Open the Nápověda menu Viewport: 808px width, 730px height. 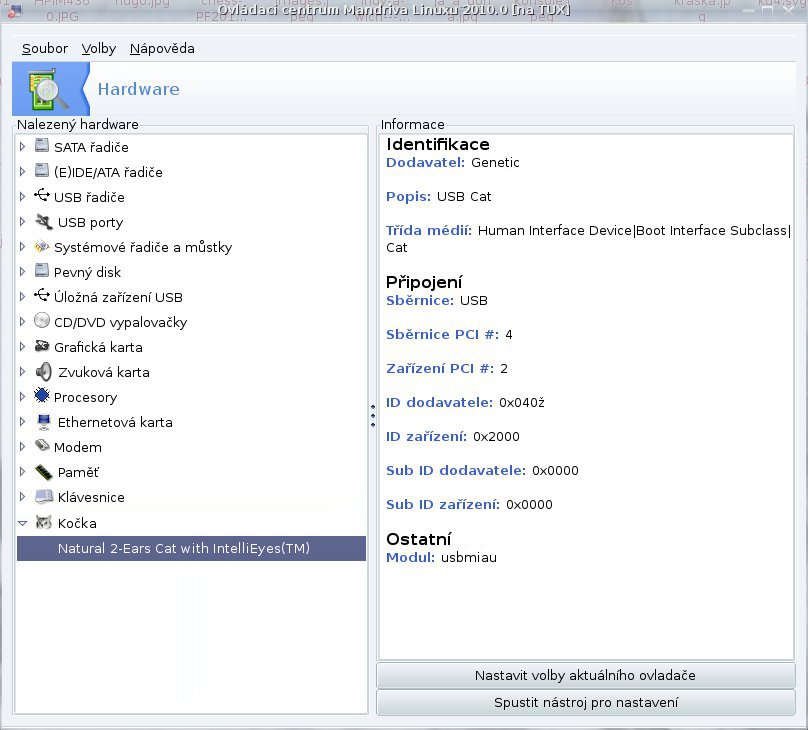coord(162,48)
